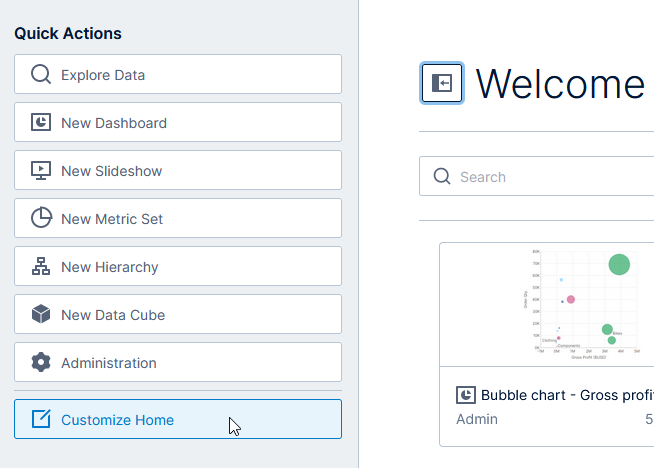Click the New Data Cube cube icon

pos(41,315)
